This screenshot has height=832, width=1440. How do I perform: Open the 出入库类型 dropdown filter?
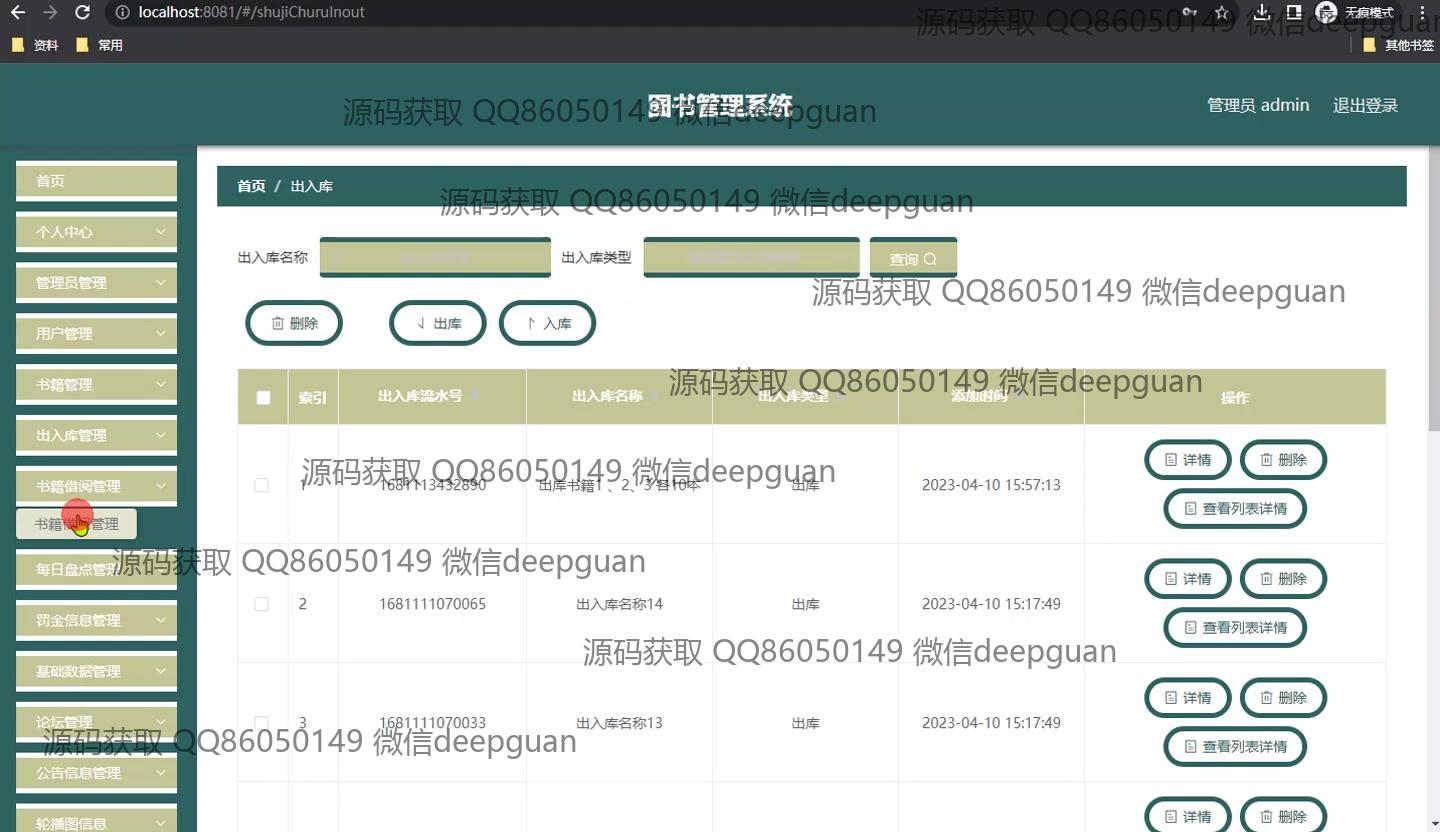tap(751, 257)
